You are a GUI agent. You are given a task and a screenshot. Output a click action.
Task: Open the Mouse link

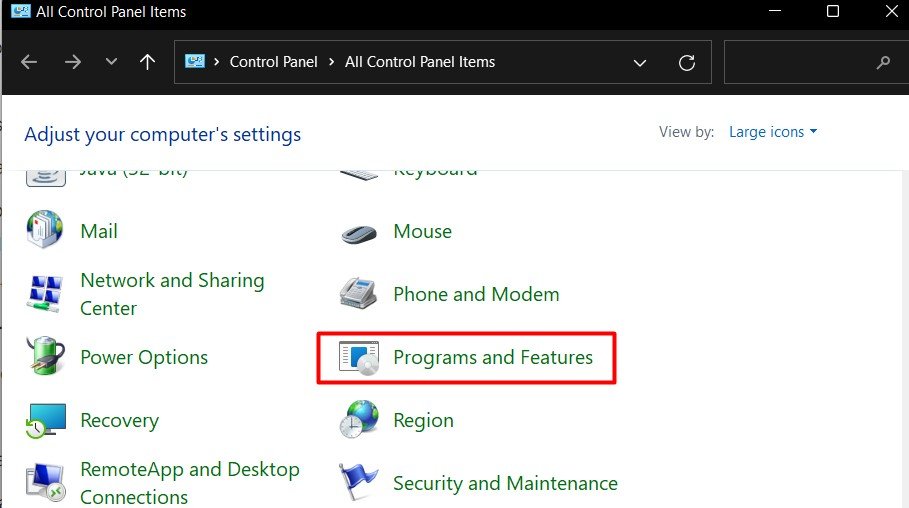pyautogui.click(x=423, y=231)
